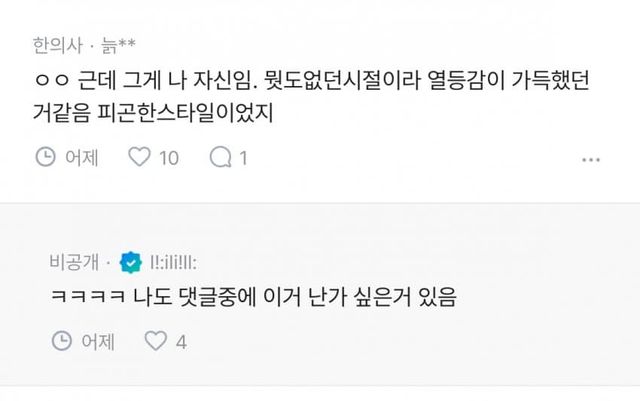
Task: Click the like count 10
Action: point(168,157)
